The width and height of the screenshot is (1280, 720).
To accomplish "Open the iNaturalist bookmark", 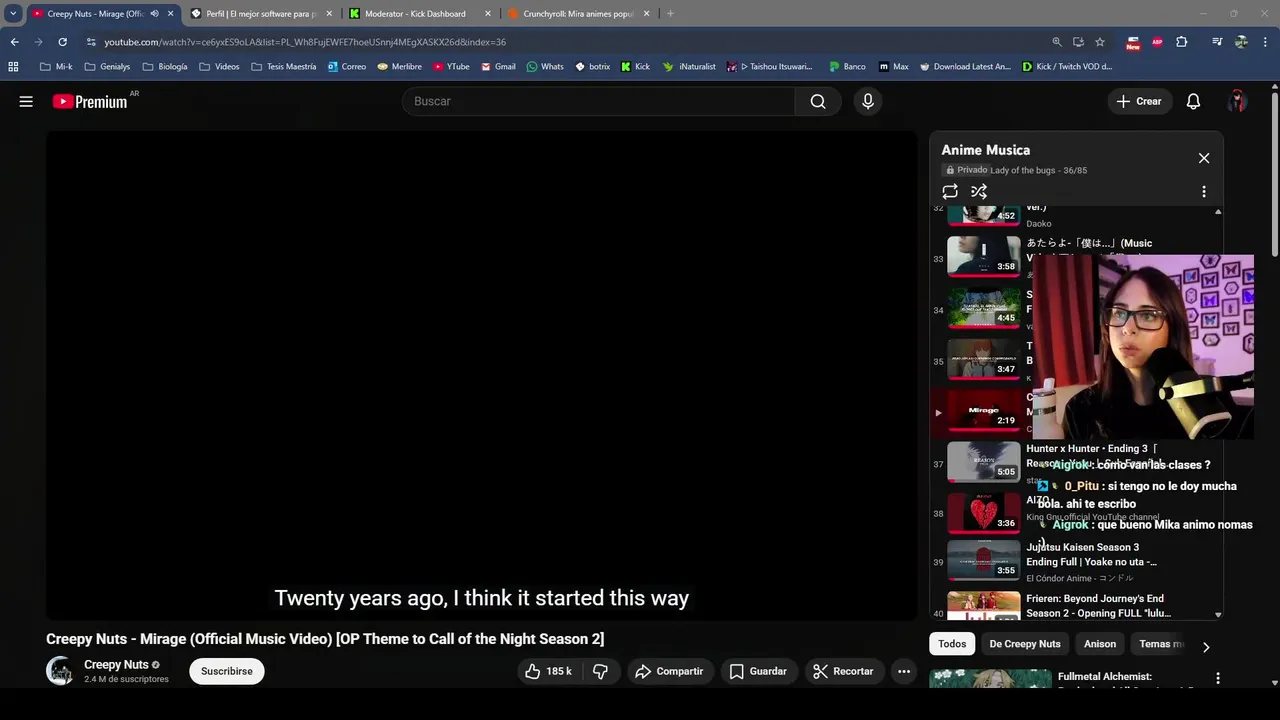I will 689,67.
